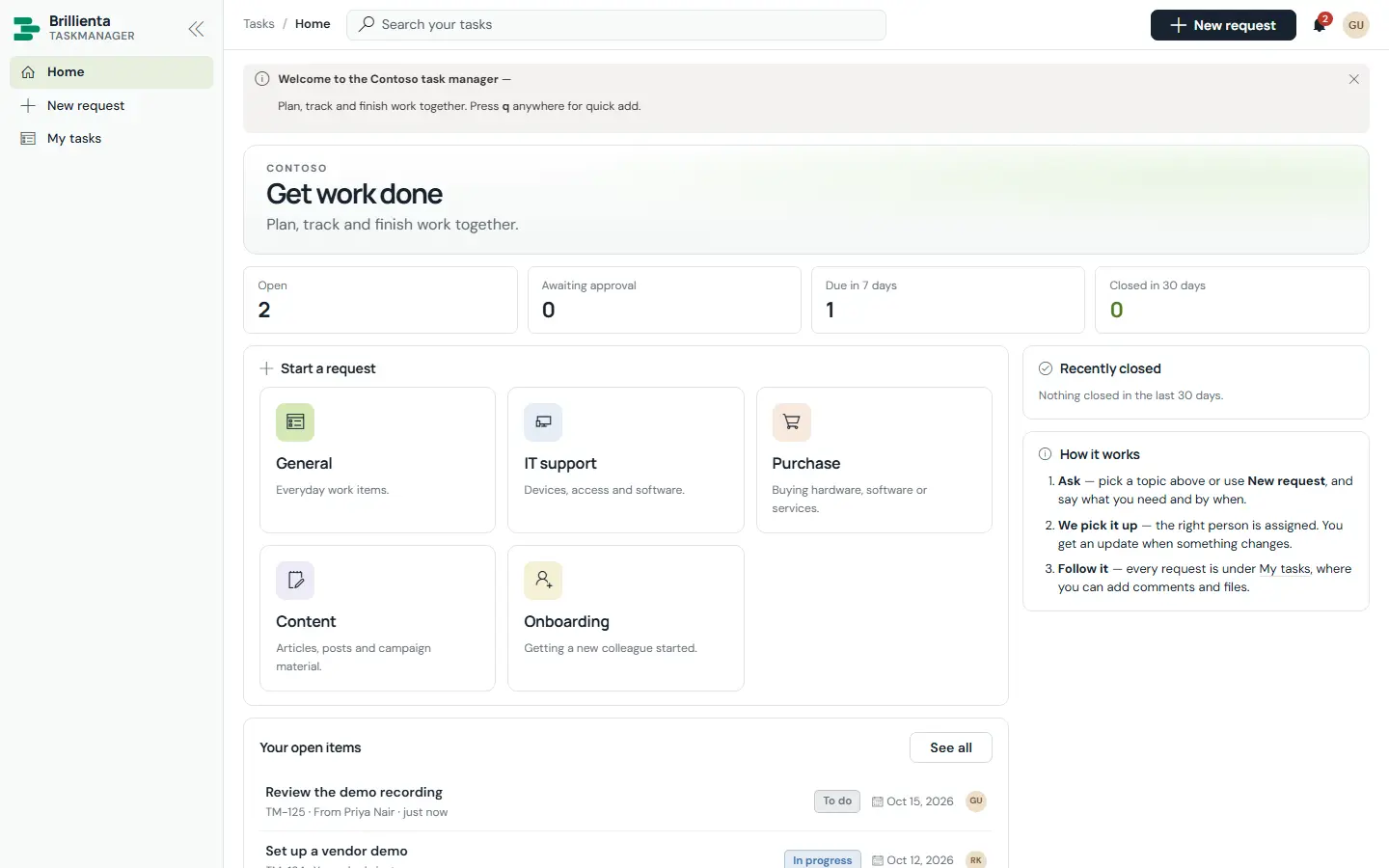Click the In progress status badge
1389x868 pixels.
[823, 859]
